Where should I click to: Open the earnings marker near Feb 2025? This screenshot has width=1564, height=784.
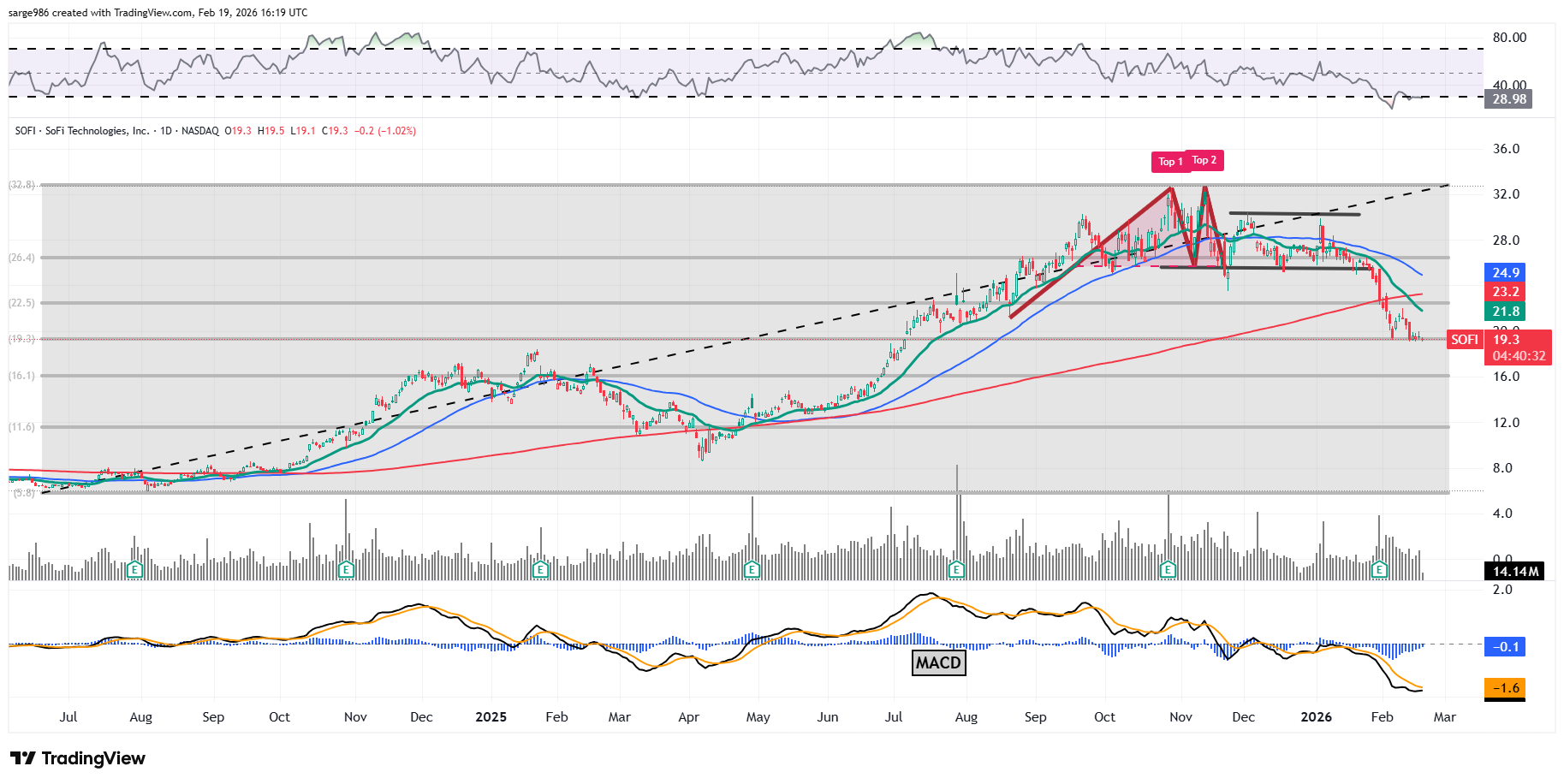coord(540,569)
